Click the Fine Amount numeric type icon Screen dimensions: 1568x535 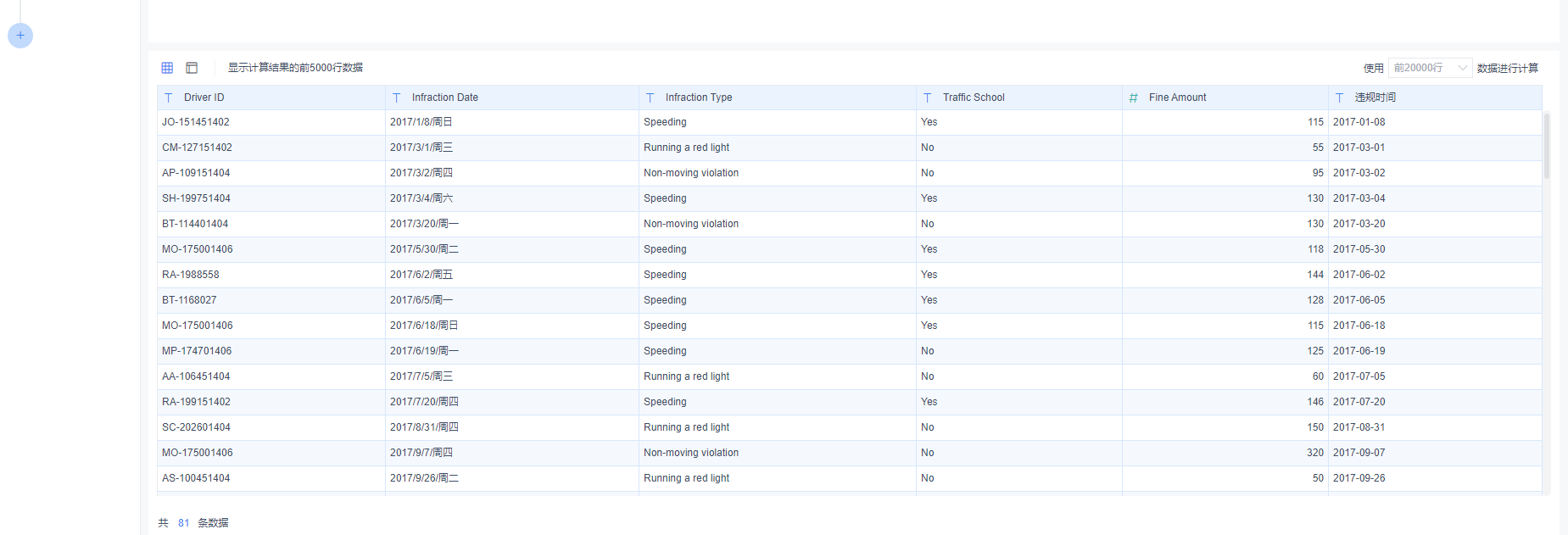coord(1134,98)
